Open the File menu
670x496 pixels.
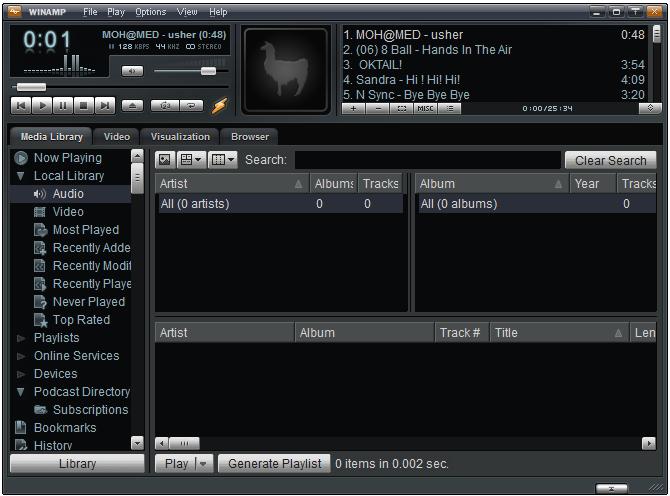tap(90, 12)
